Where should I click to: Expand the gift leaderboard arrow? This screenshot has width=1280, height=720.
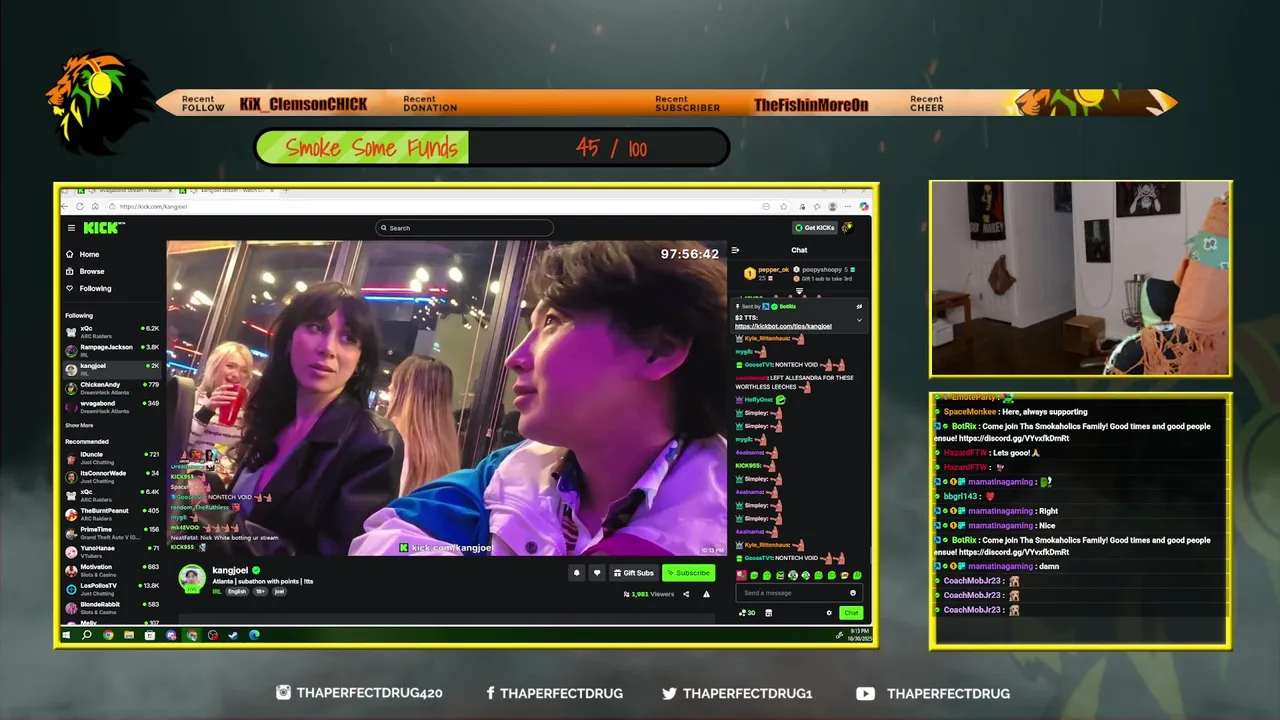(x=799, y=291)
